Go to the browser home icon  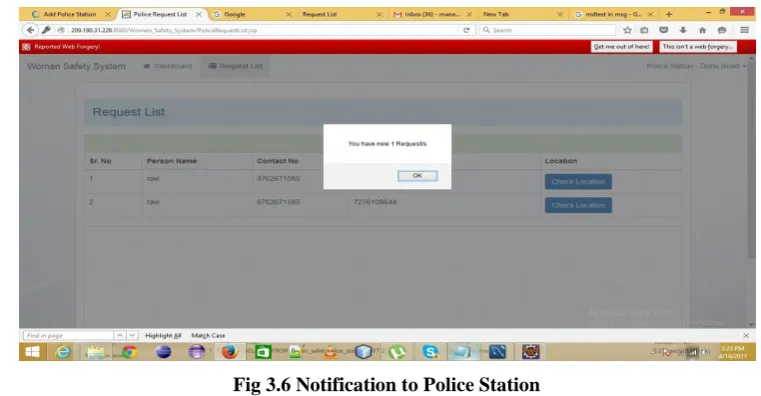[x=702, y=30]
